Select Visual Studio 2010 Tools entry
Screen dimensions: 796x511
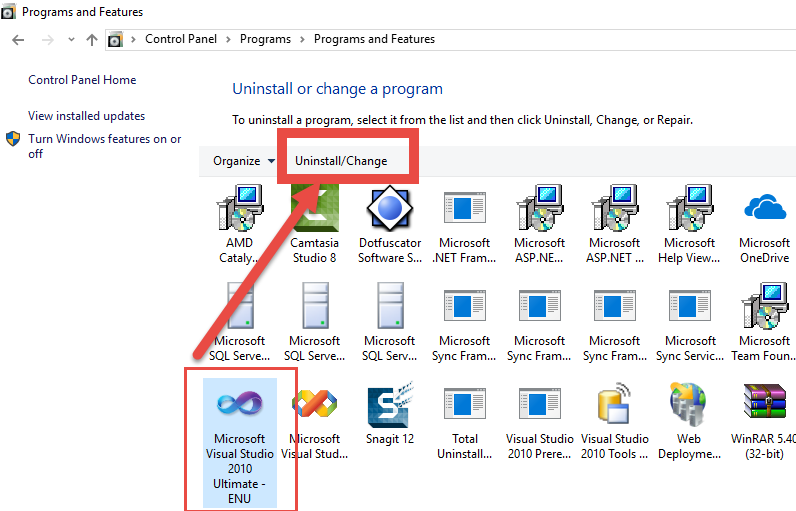(615, 421)
